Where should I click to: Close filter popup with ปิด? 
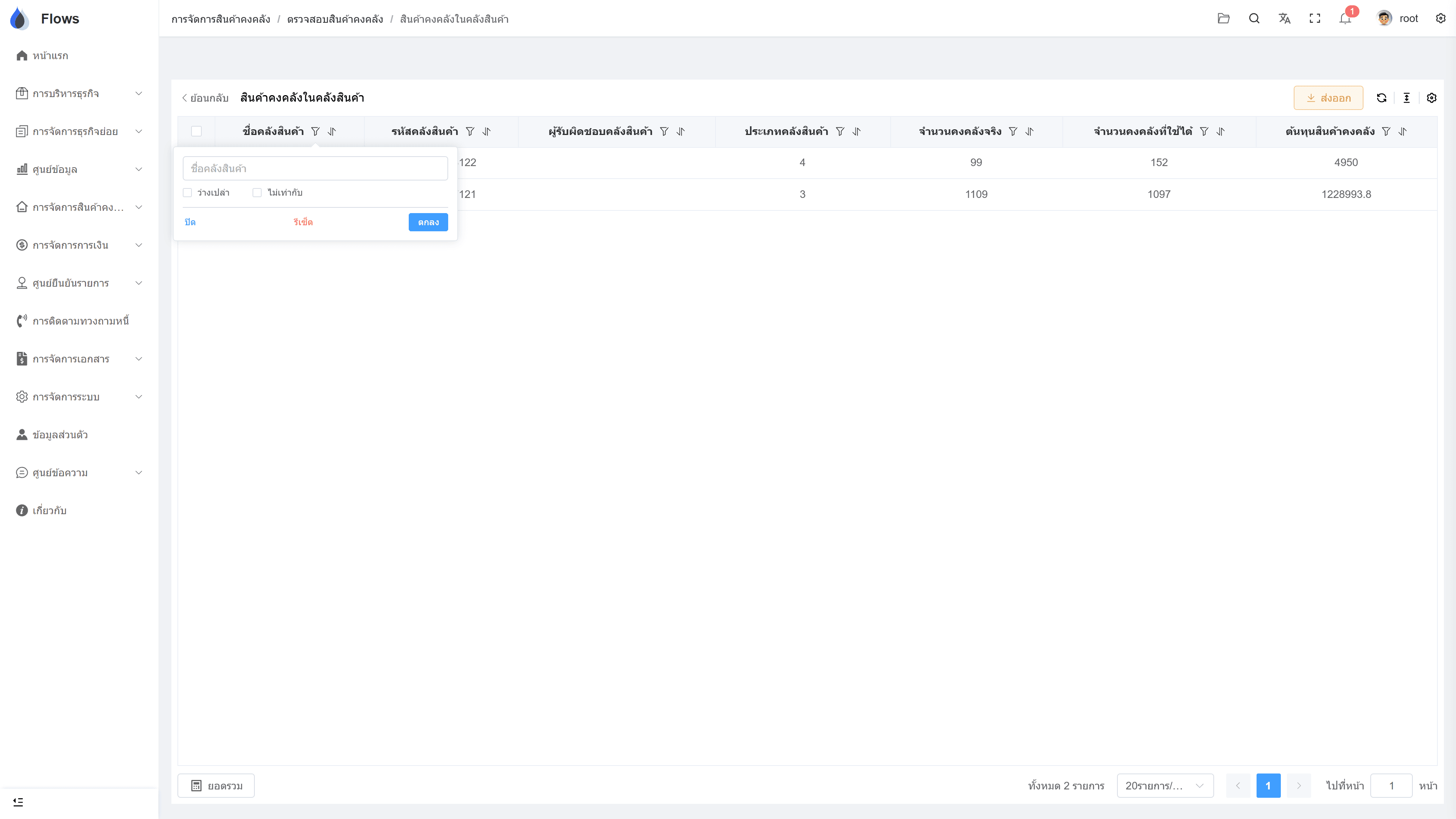[190, 222]
